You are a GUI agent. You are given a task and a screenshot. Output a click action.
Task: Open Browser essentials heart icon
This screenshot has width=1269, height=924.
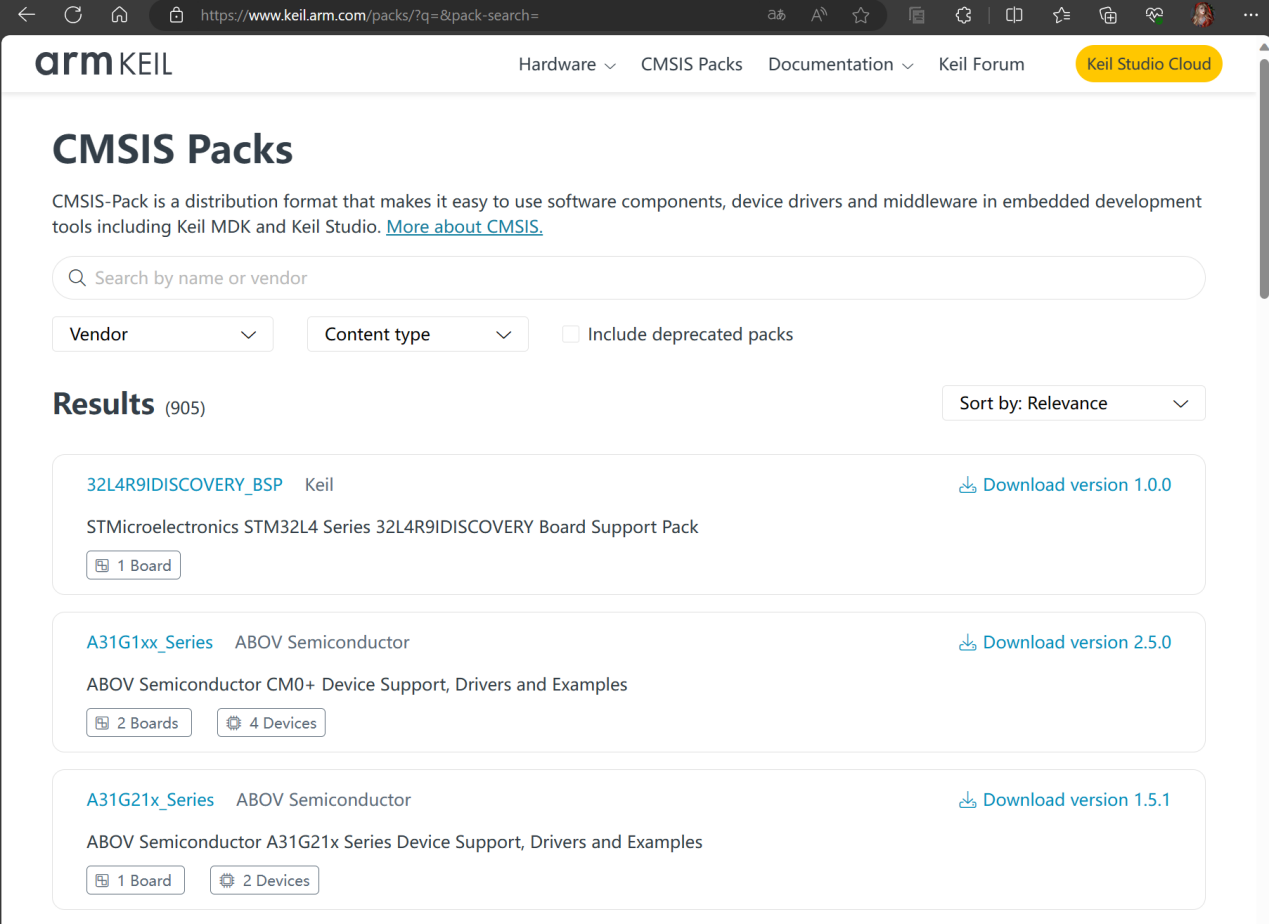1155,15
